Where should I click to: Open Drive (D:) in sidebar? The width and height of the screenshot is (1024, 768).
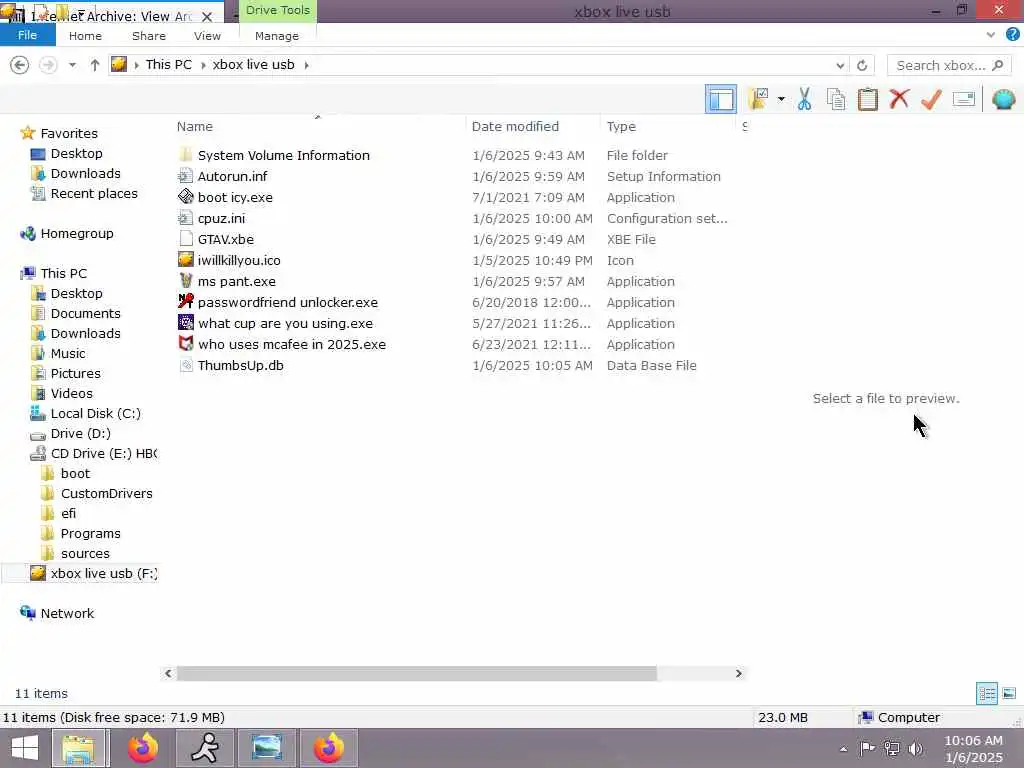tap(80, 434)
